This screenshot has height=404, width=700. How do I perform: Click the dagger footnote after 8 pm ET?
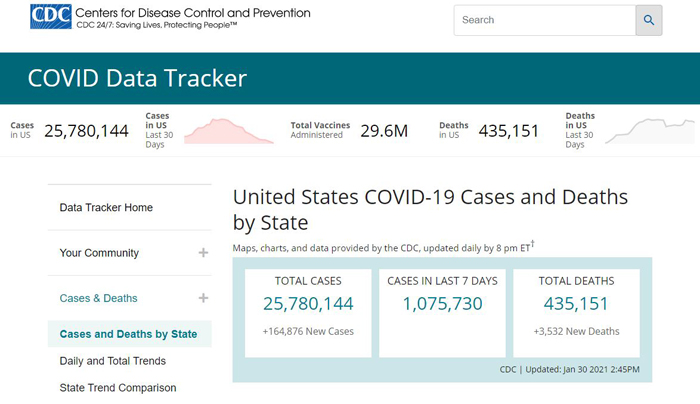click(x=533, y=244)
